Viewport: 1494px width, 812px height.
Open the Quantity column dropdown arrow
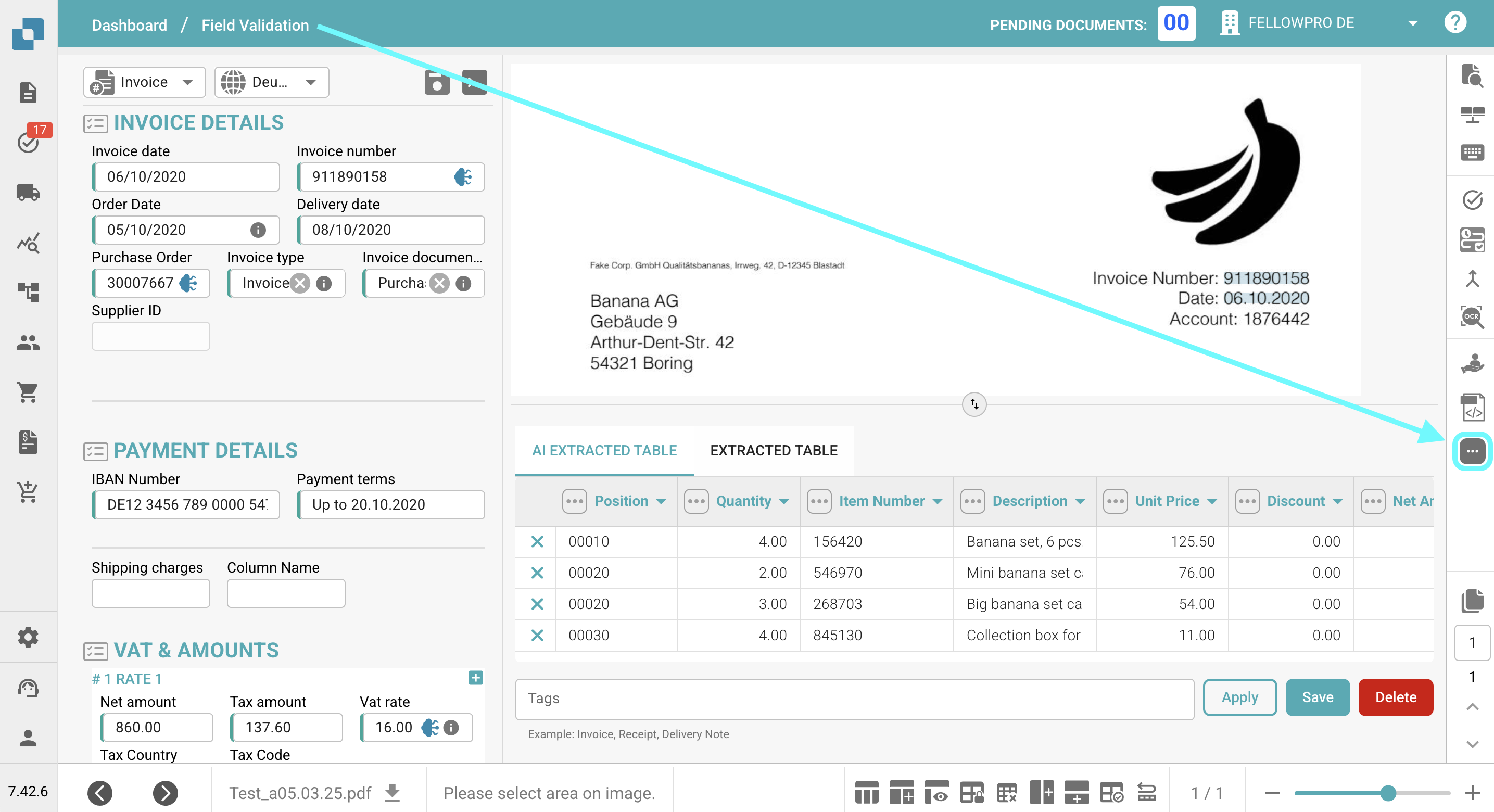coord(784,501)
